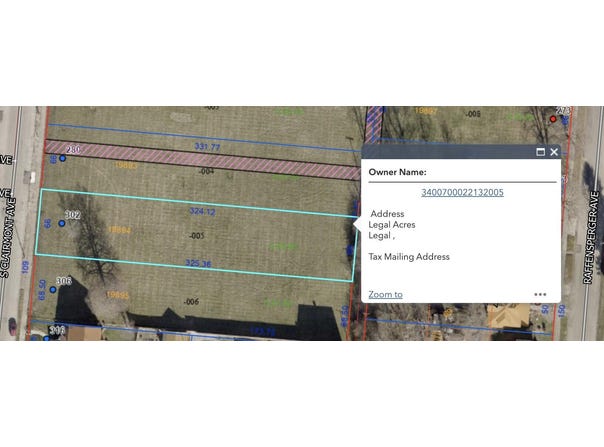Click the hatched strip parcel labeled 280
Viewport: 604px width, 447px height.
203,160
